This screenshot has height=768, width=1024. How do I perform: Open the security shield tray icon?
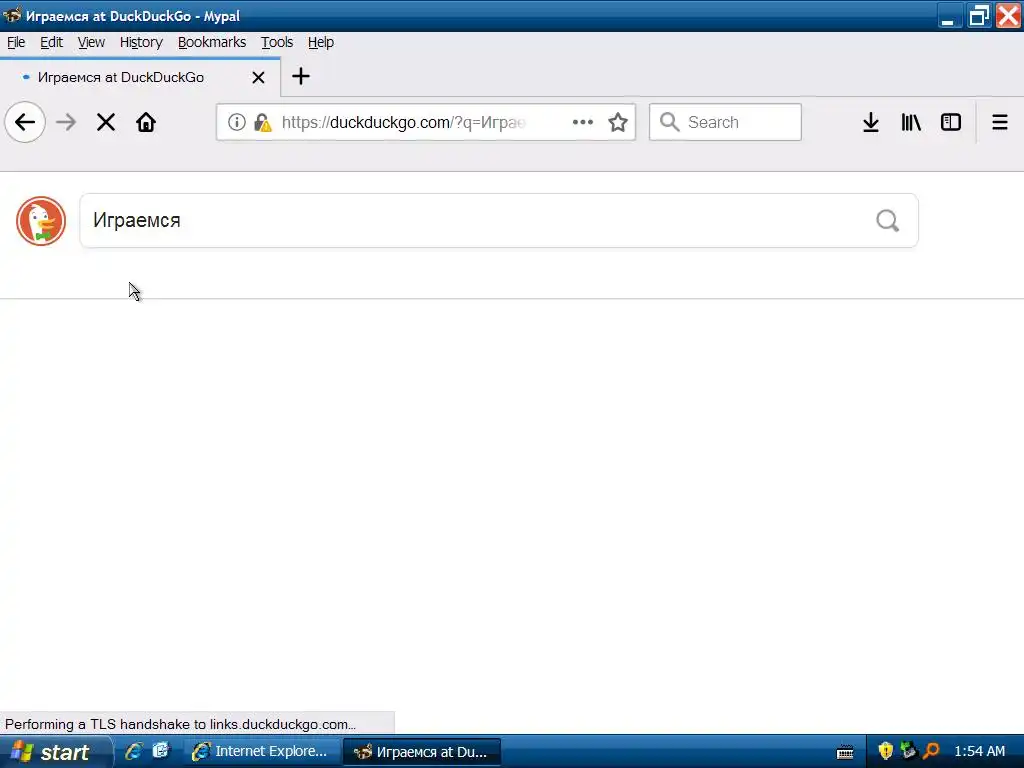tap(886, 751)
